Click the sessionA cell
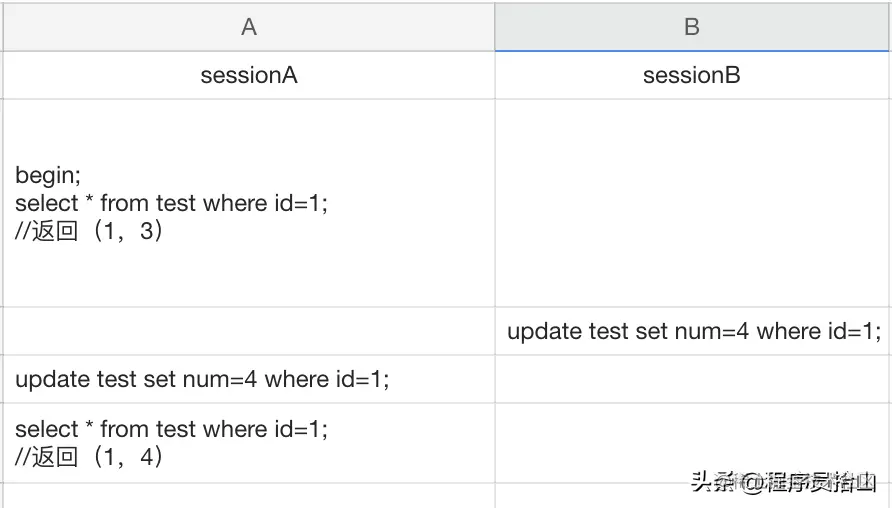This screenshot has width=892, height=508. (x=249, y=75)
